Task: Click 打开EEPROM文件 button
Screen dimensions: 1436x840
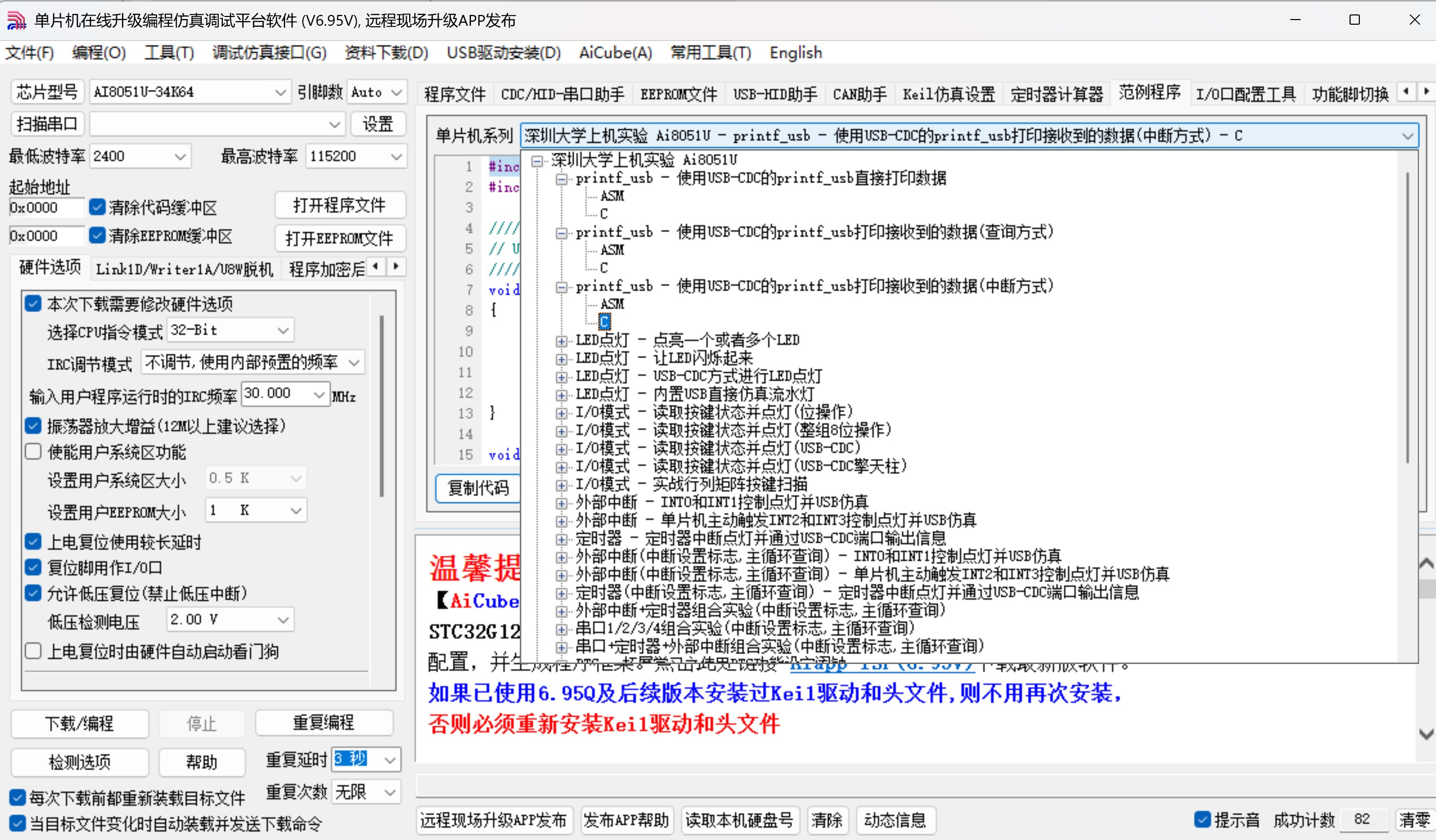Action: pyautogui.click(x=340, y=238)
